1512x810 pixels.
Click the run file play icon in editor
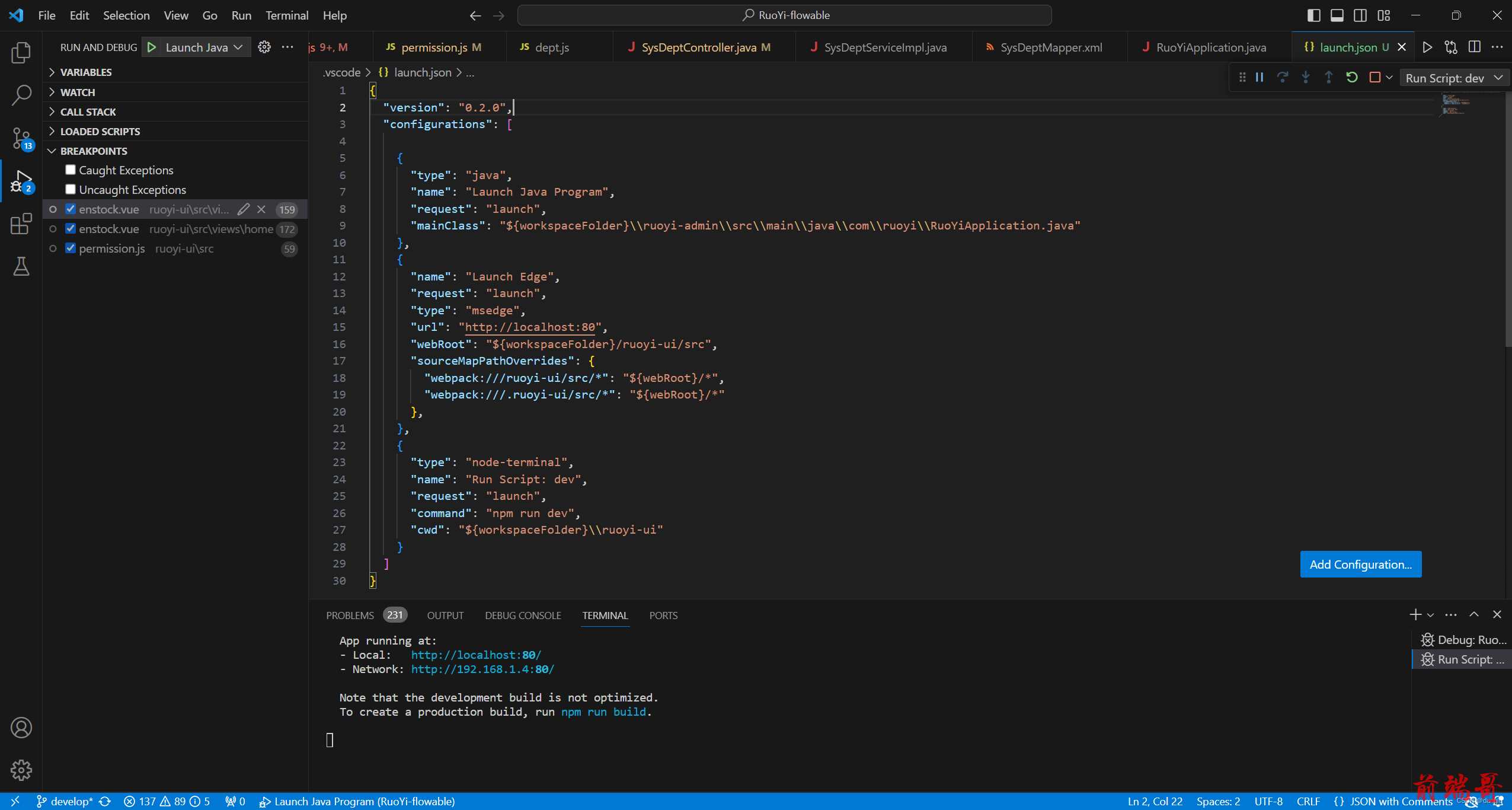point(1428,47)
